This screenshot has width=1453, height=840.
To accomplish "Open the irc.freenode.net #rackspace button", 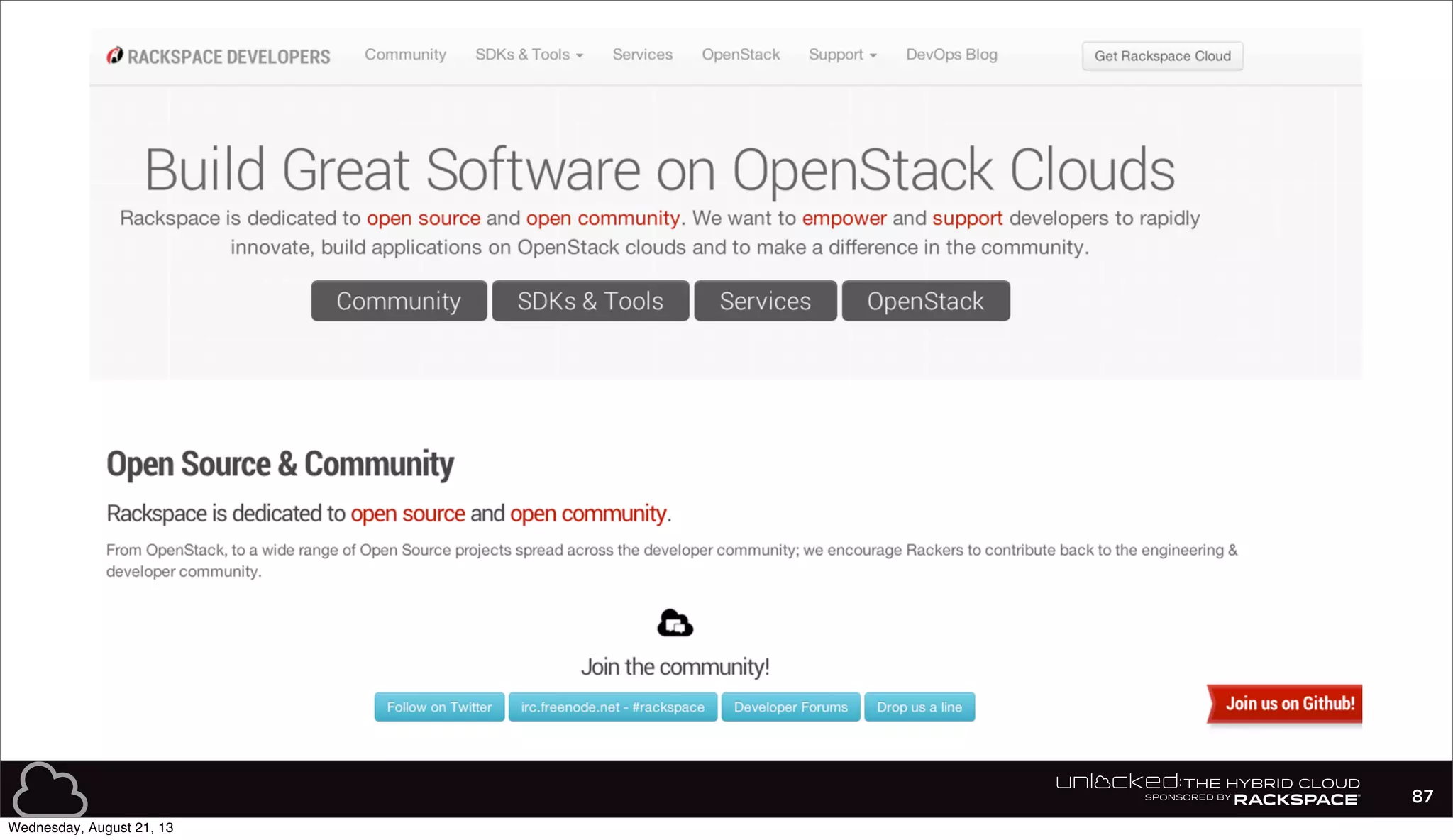I will (612, 707).
